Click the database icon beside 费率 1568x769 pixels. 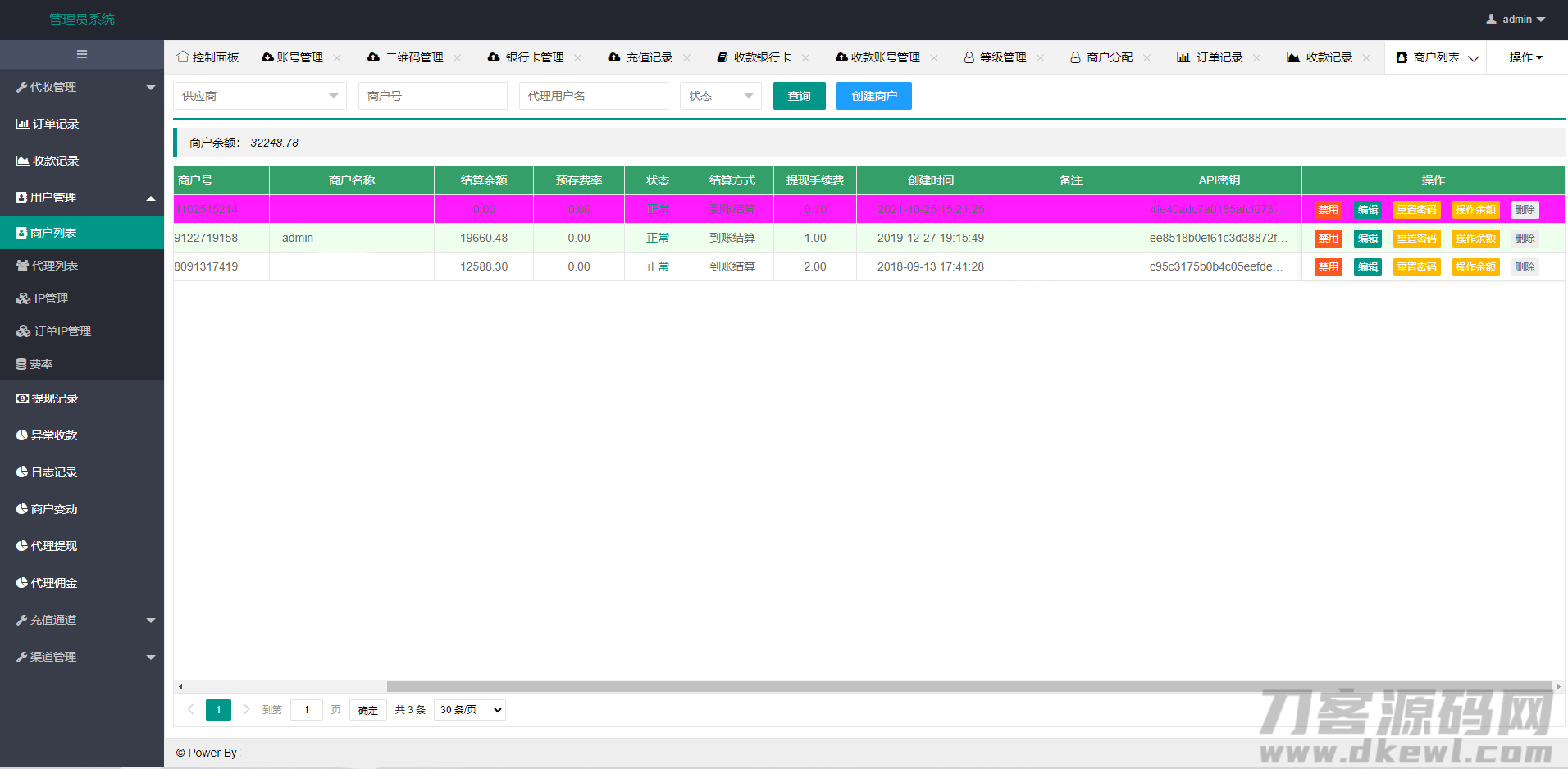coord(22,364)
